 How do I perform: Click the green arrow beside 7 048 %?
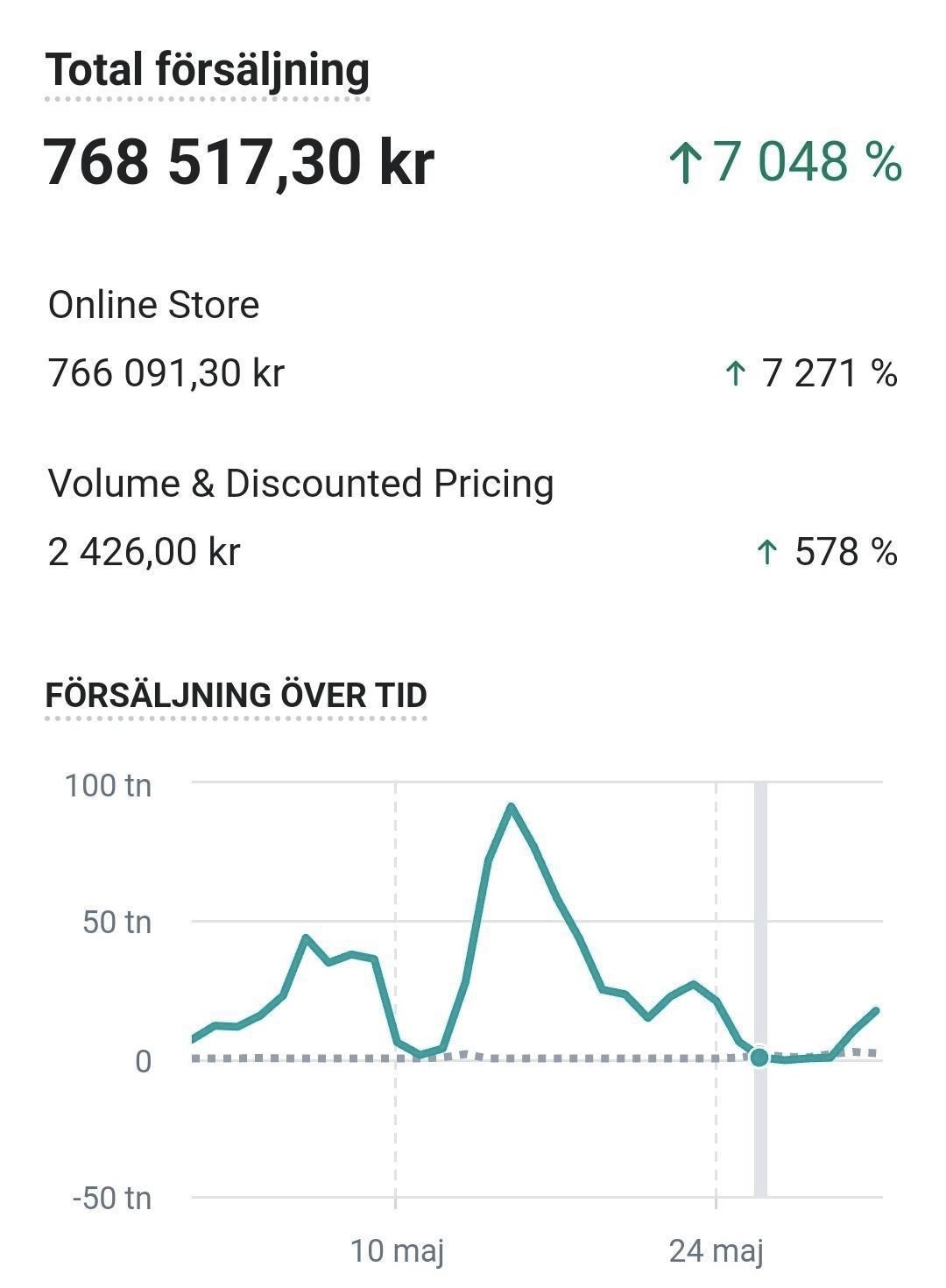(686, 164)
